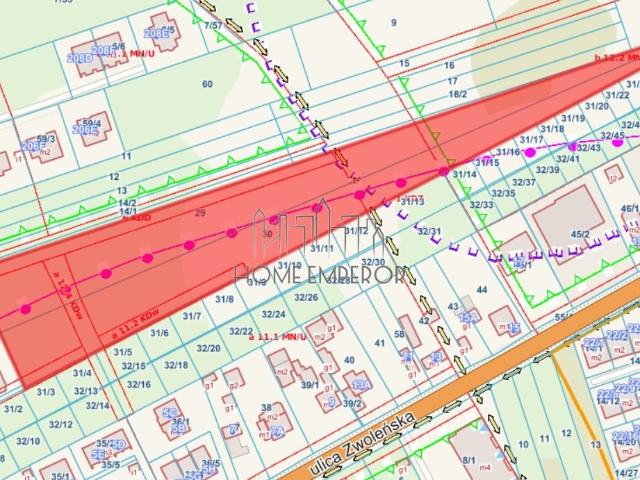Click the parcel label "32/18"

(176, 365)
